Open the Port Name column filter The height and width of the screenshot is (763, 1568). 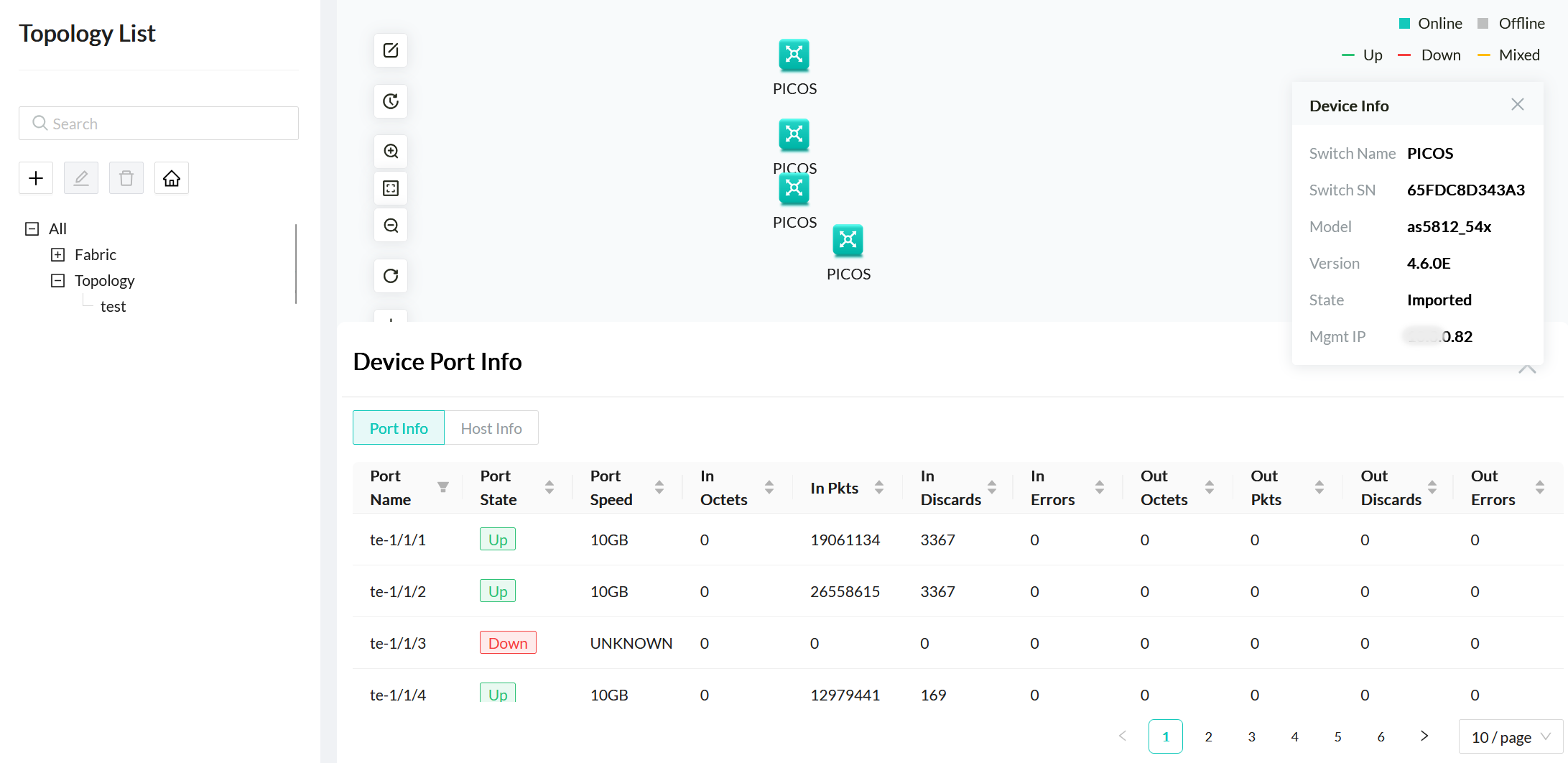(x=443, y=488)
